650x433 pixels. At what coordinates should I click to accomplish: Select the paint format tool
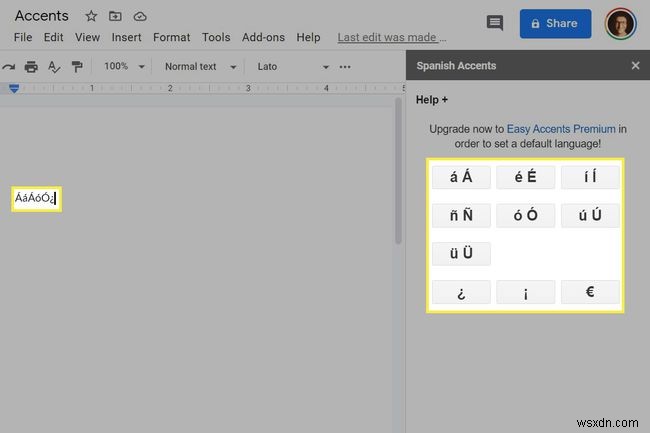click(77, 67)
